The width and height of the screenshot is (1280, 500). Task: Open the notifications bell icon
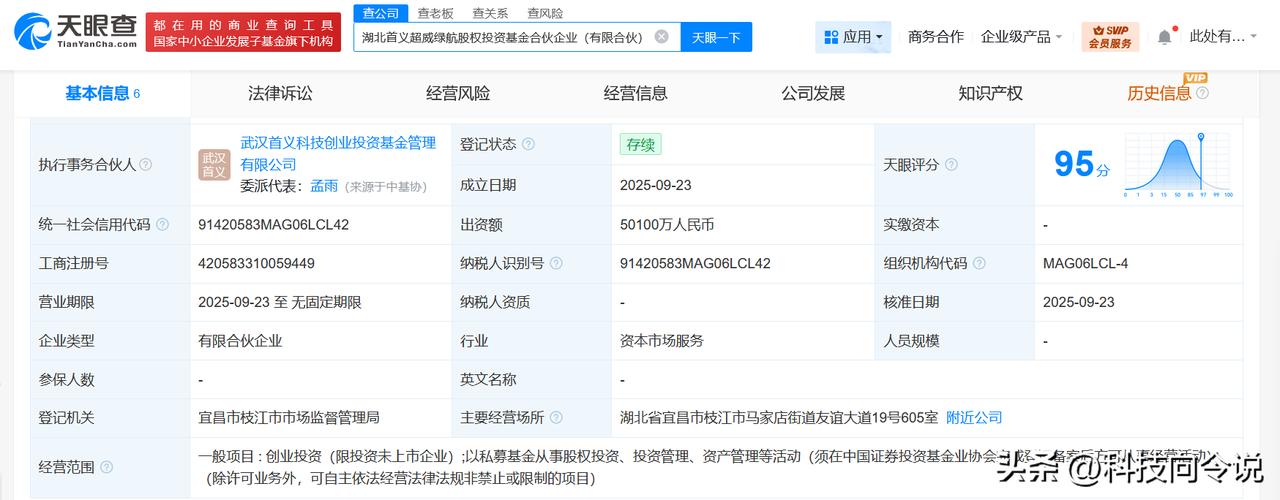pyautogui.click(x=1165, y=37)
